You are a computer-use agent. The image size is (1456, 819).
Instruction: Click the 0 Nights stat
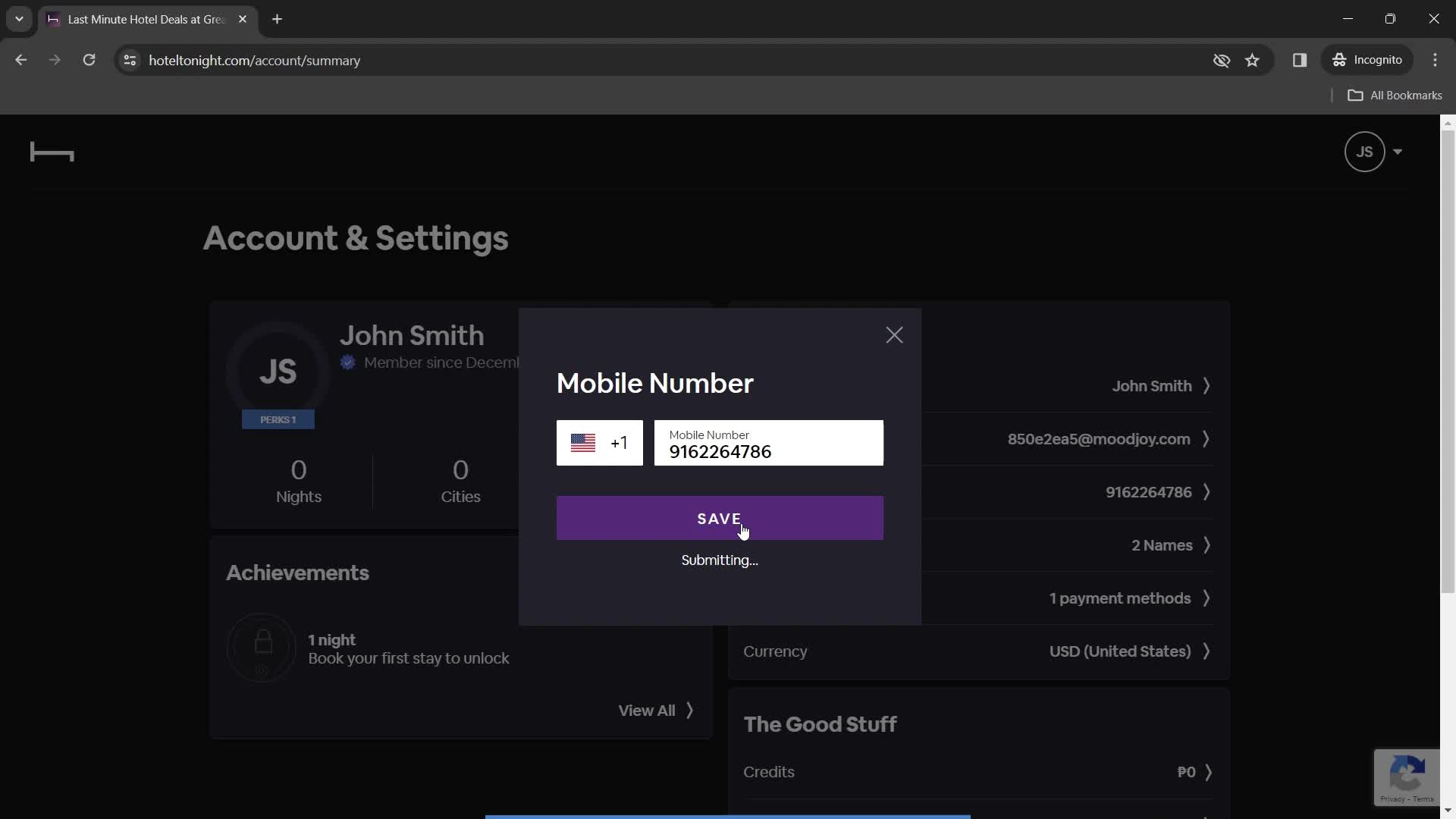point(299,481)
